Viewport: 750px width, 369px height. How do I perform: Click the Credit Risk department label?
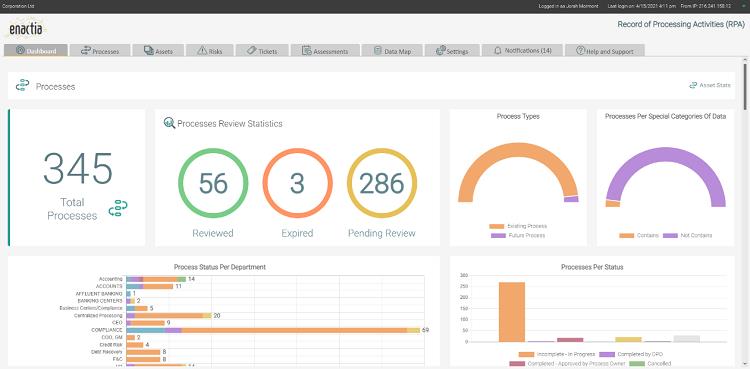111,345
